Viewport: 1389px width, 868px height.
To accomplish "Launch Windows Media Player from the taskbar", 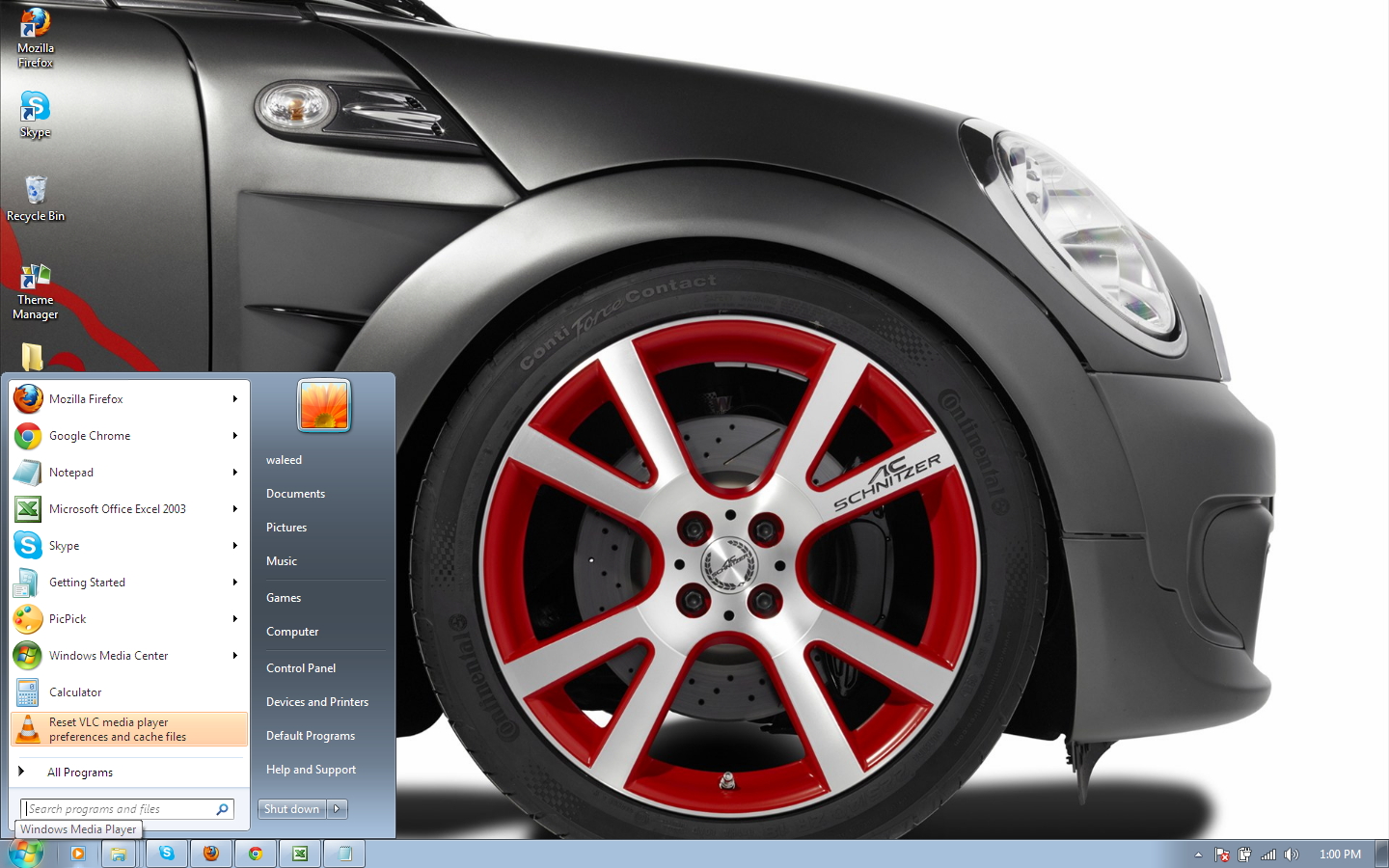I will point(78,854).
